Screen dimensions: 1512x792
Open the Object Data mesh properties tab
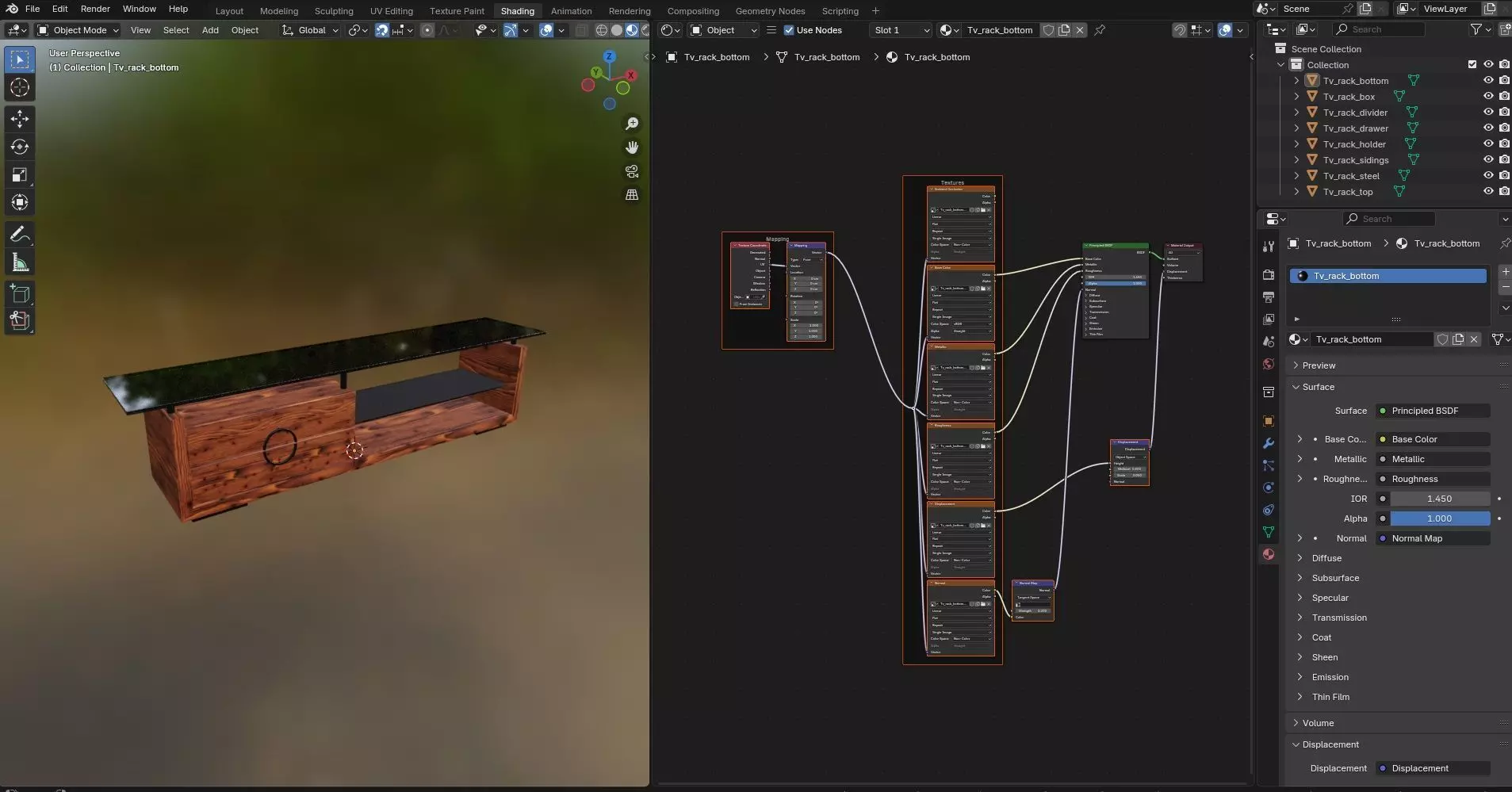point(1269,532)
